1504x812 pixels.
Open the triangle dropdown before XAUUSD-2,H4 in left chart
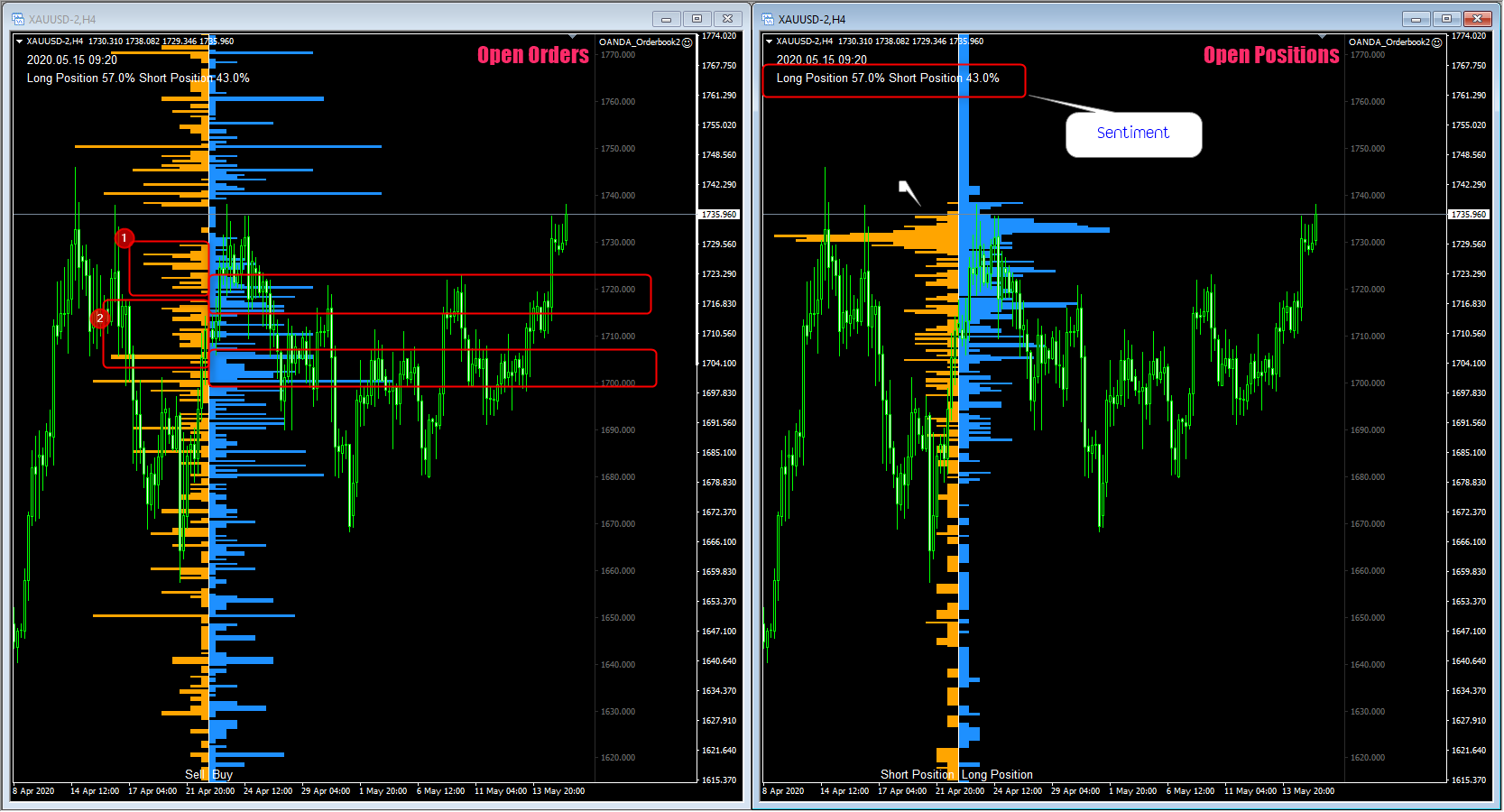19,42
